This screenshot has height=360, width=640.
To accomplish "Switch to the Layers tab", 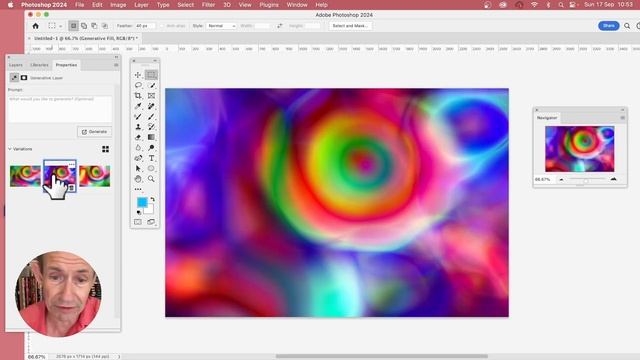I will (16, 65).
